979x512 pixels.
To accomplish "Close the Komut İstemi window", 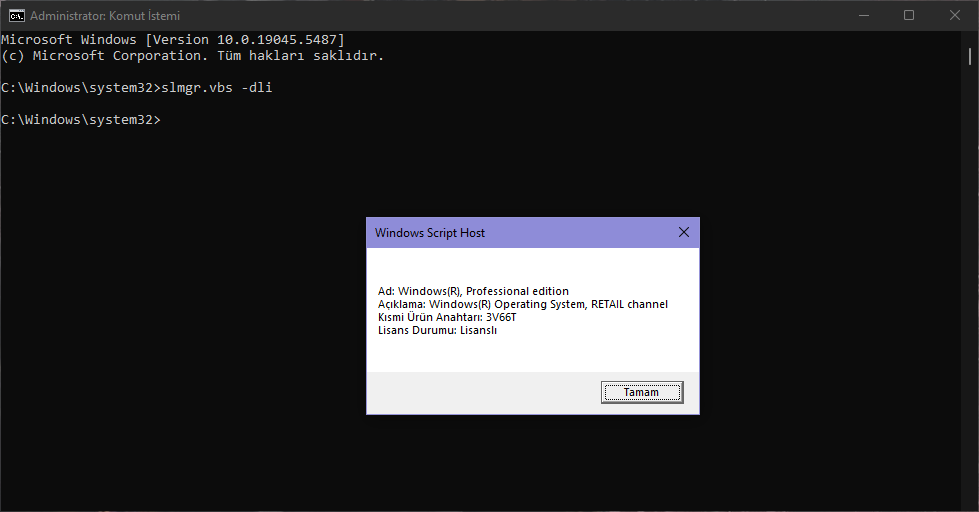I will coord(955,16).
